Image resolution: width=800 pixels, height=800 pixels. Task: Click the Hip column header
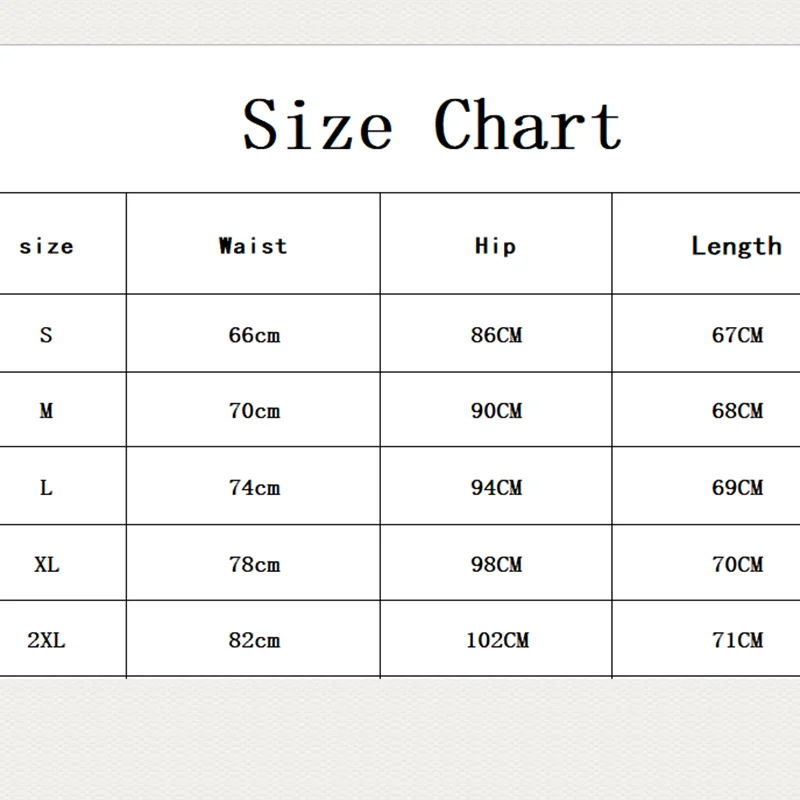(x=495, y=246)
